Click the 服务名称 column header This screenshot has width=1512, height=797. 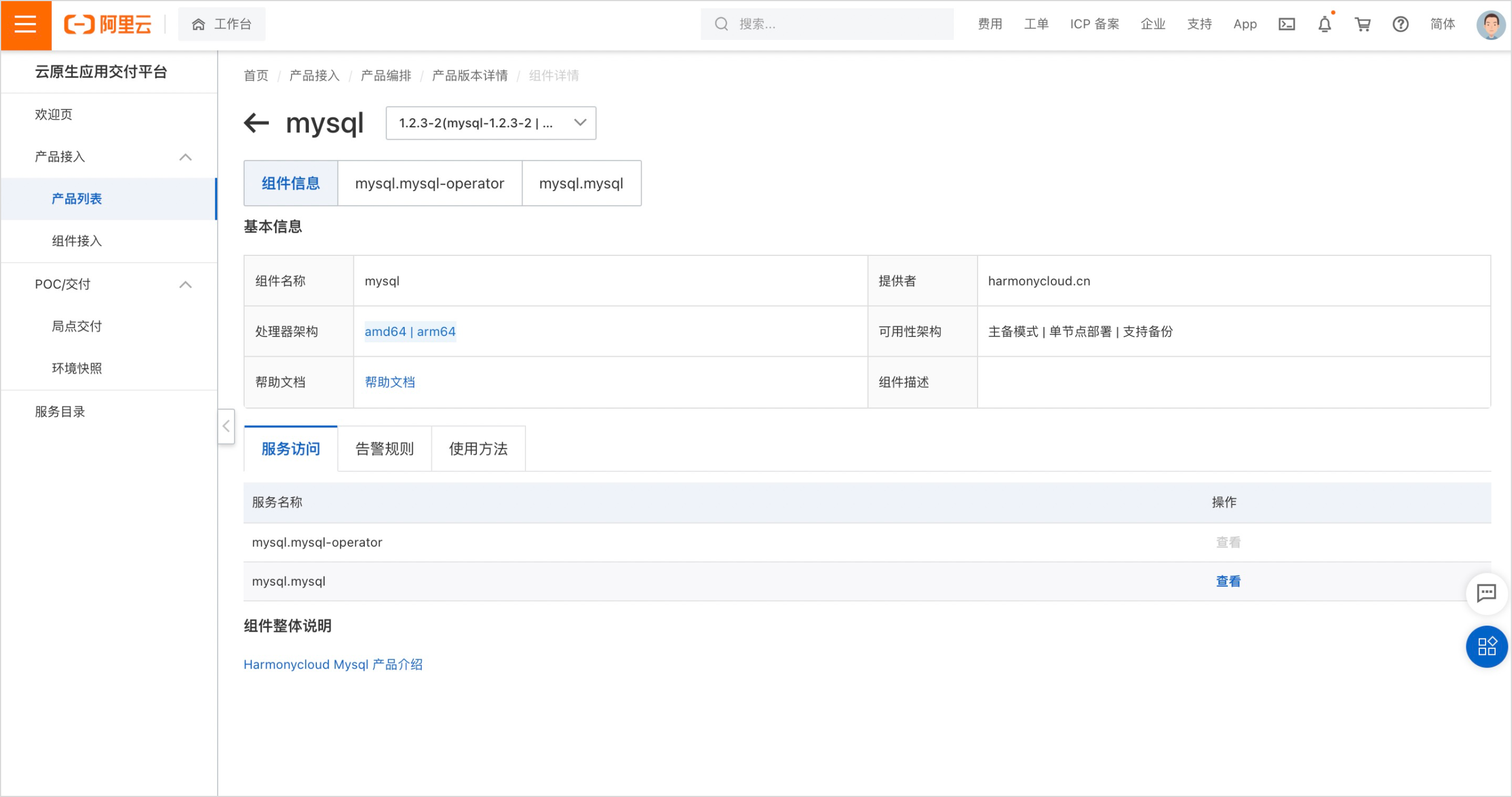click(277, 502)
